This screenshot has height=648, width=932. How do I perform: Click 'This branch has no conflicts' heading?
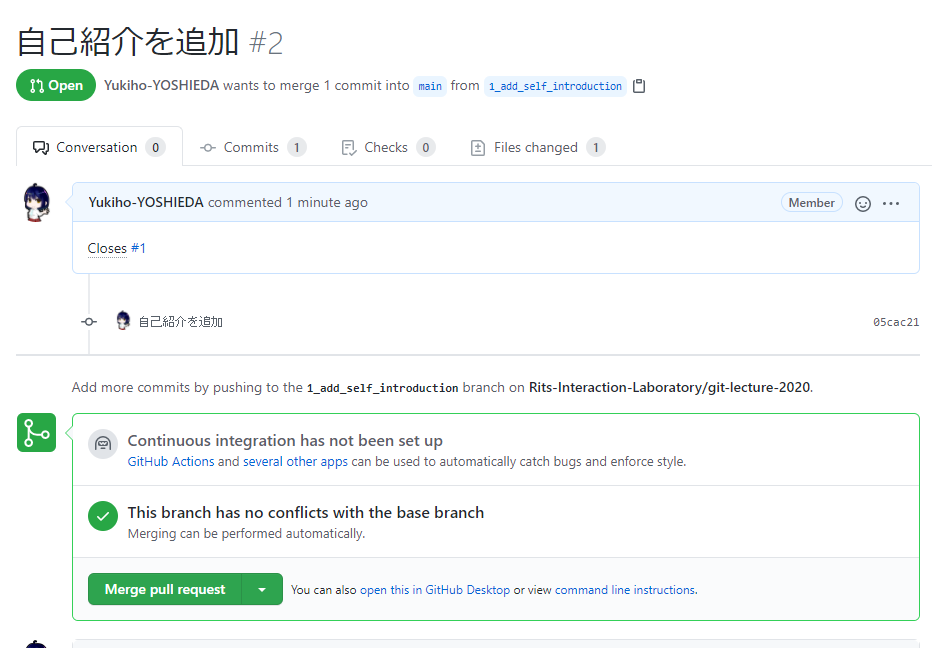(306, 512)
